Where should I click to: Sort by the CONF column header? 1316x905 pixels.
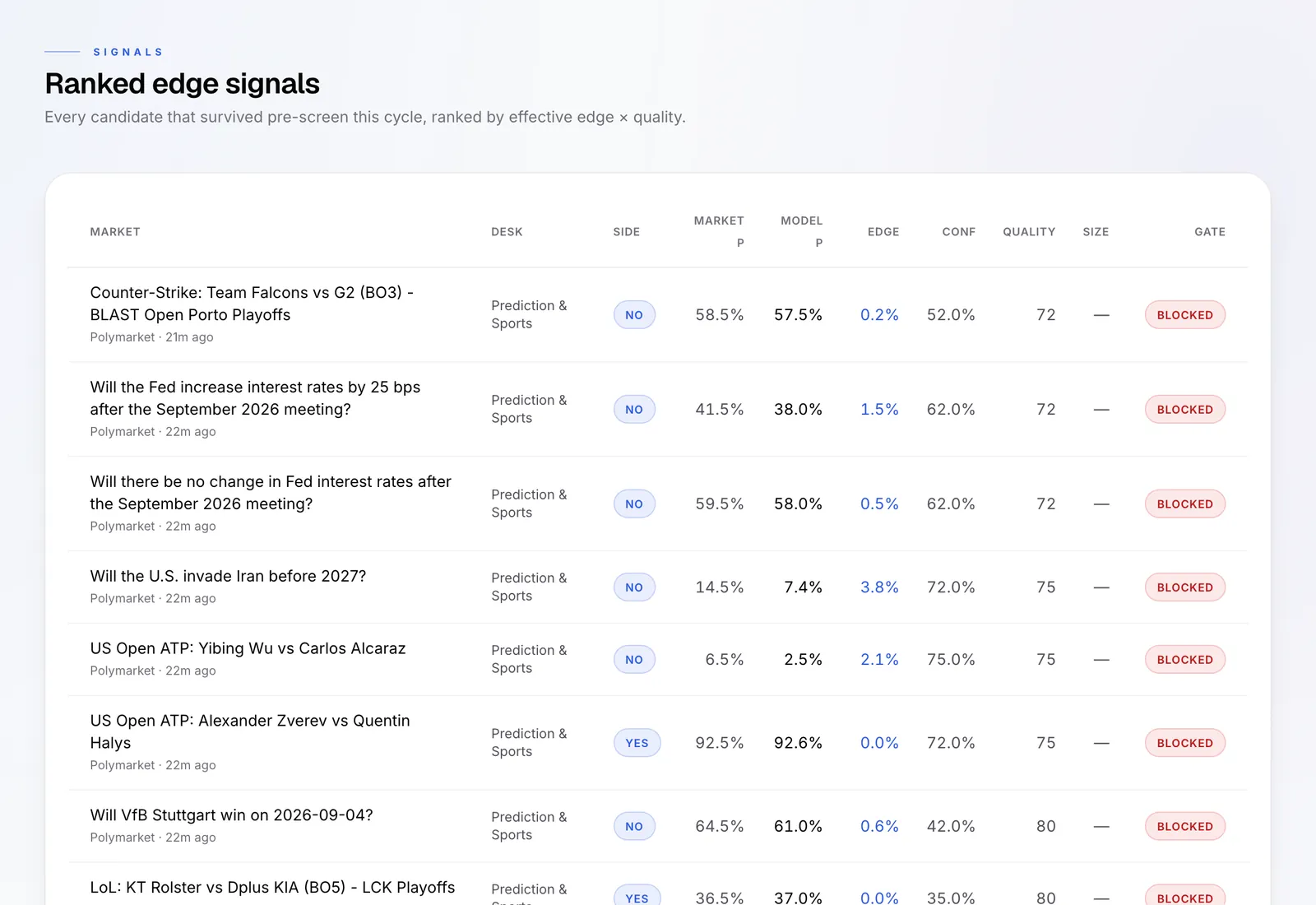(x=959, y=232)
